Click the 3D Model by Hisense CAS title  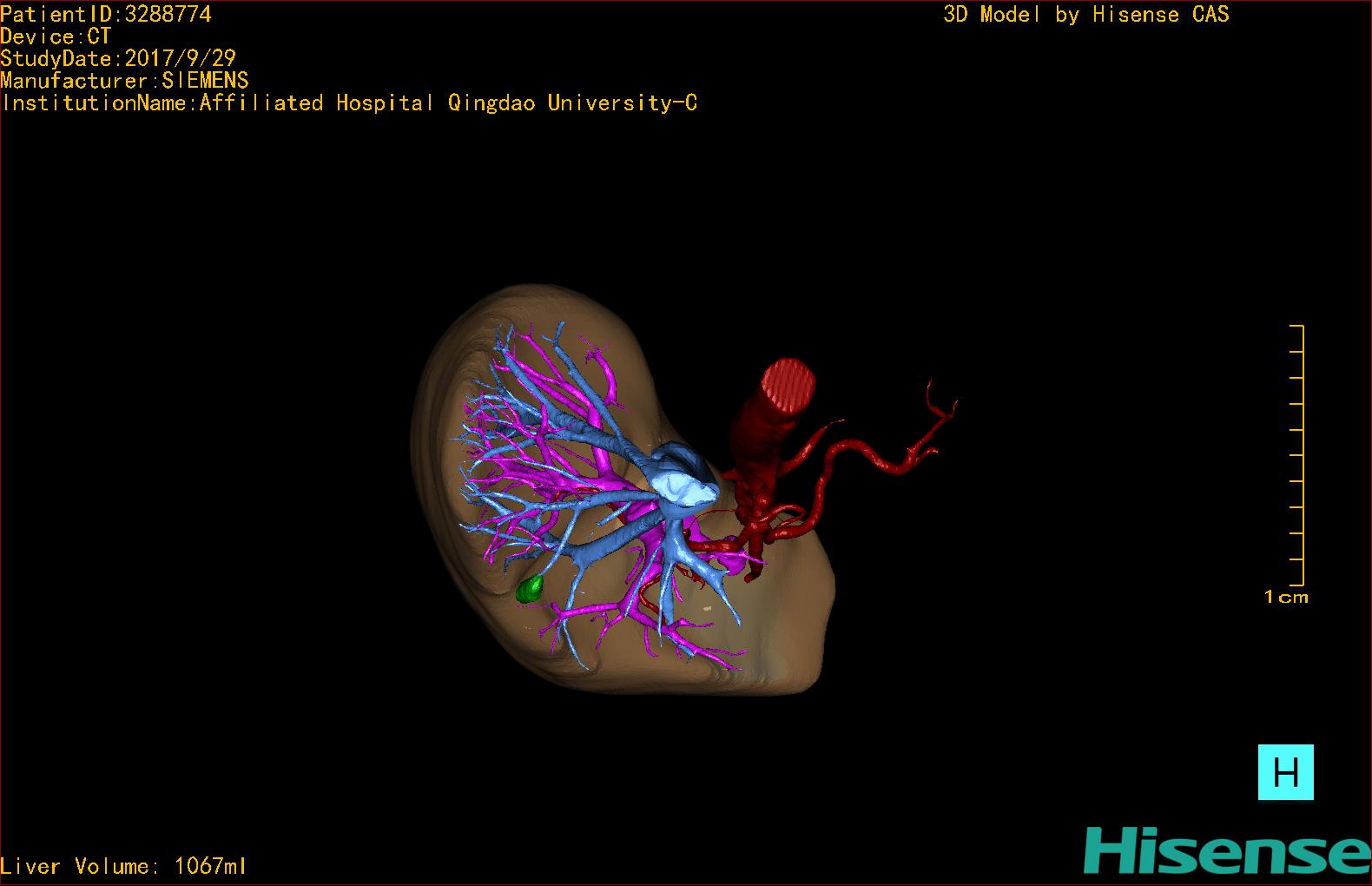(1085, 14)
